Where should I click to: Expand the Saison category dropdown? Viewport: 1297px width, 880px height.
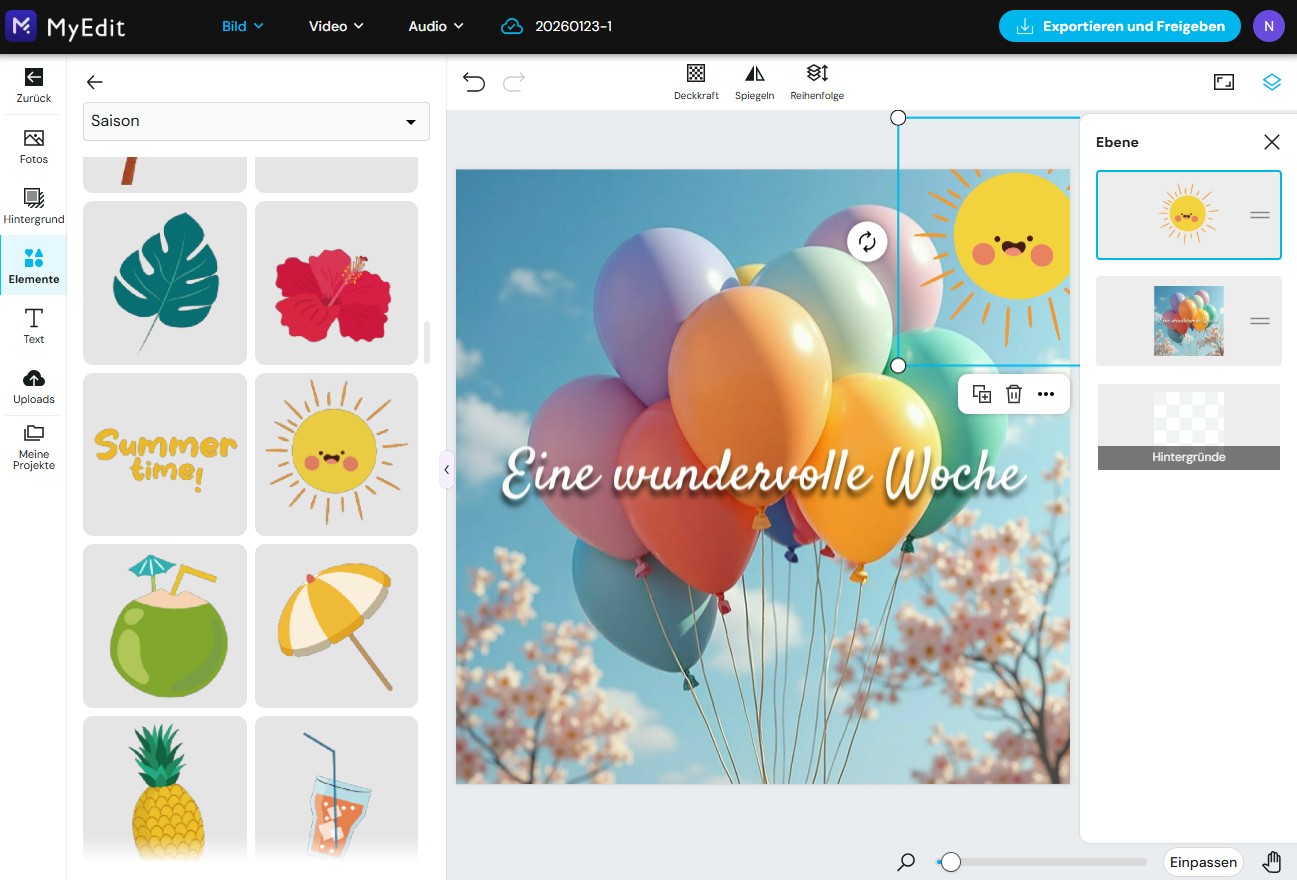256,121
